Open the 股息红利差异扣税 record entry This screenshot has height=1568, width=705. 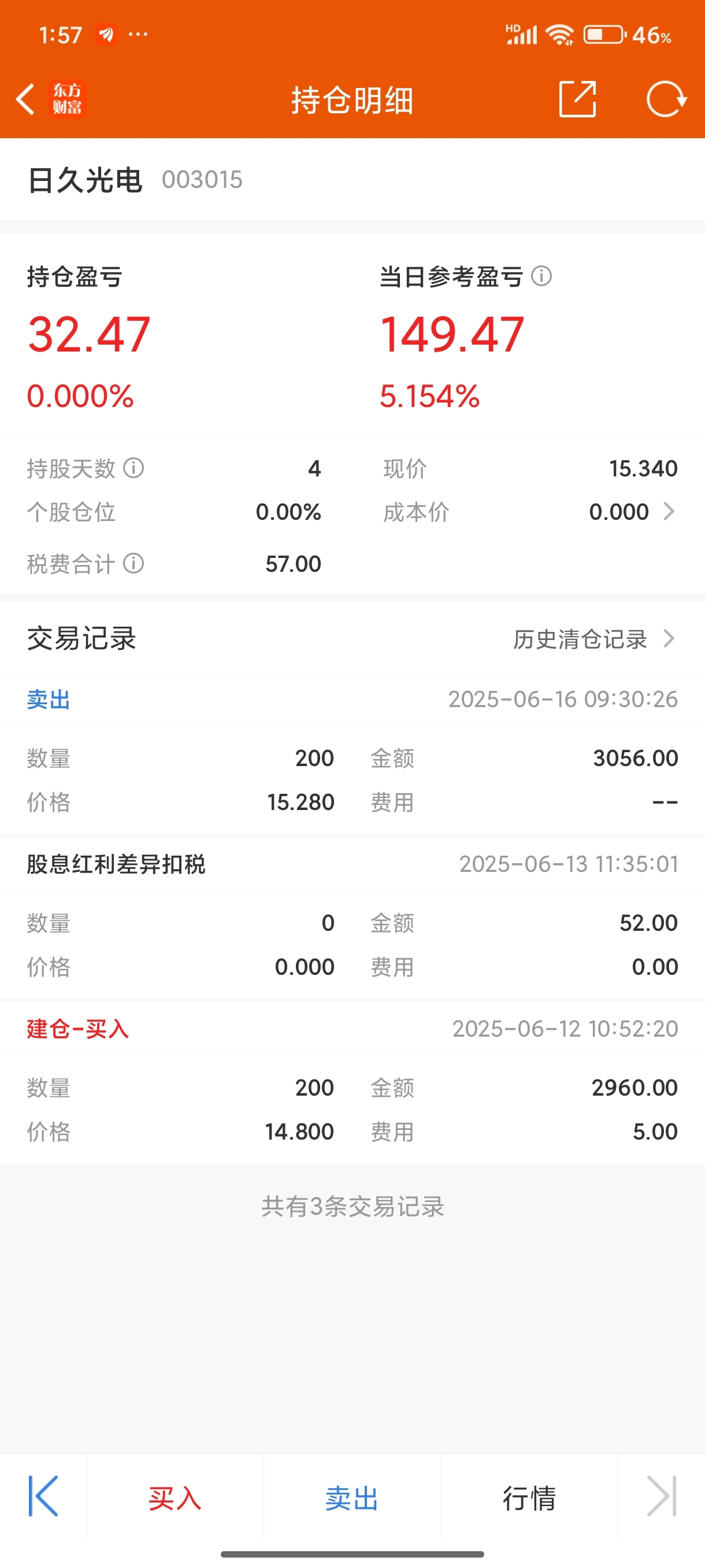(352, 918)
